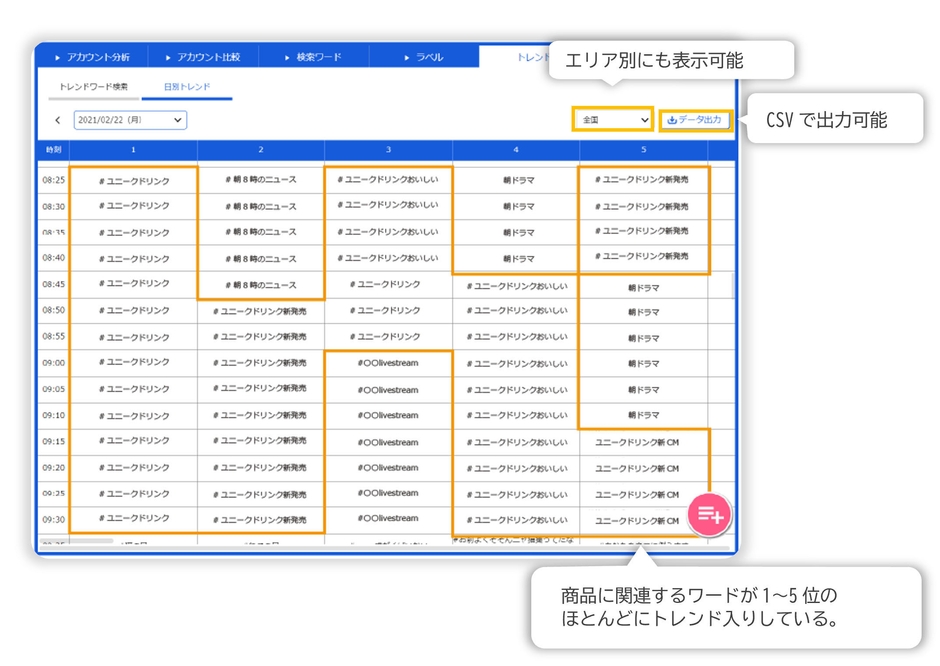Screen dimensions: 940x666
Task: Expand the region selector to pick an area
Action: tap(615, 118)
